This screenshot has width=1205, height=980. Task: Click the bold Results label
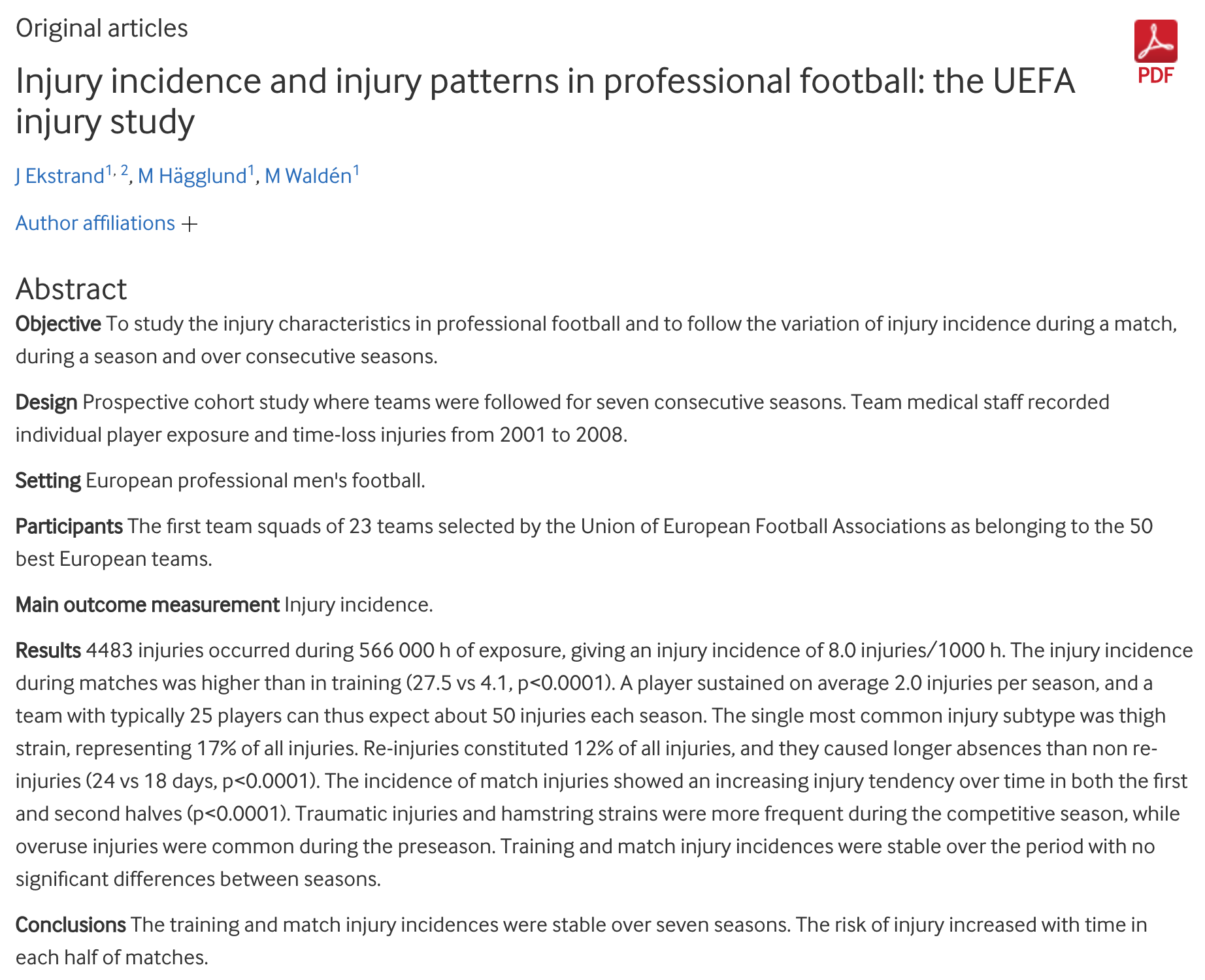coord(48,651)
